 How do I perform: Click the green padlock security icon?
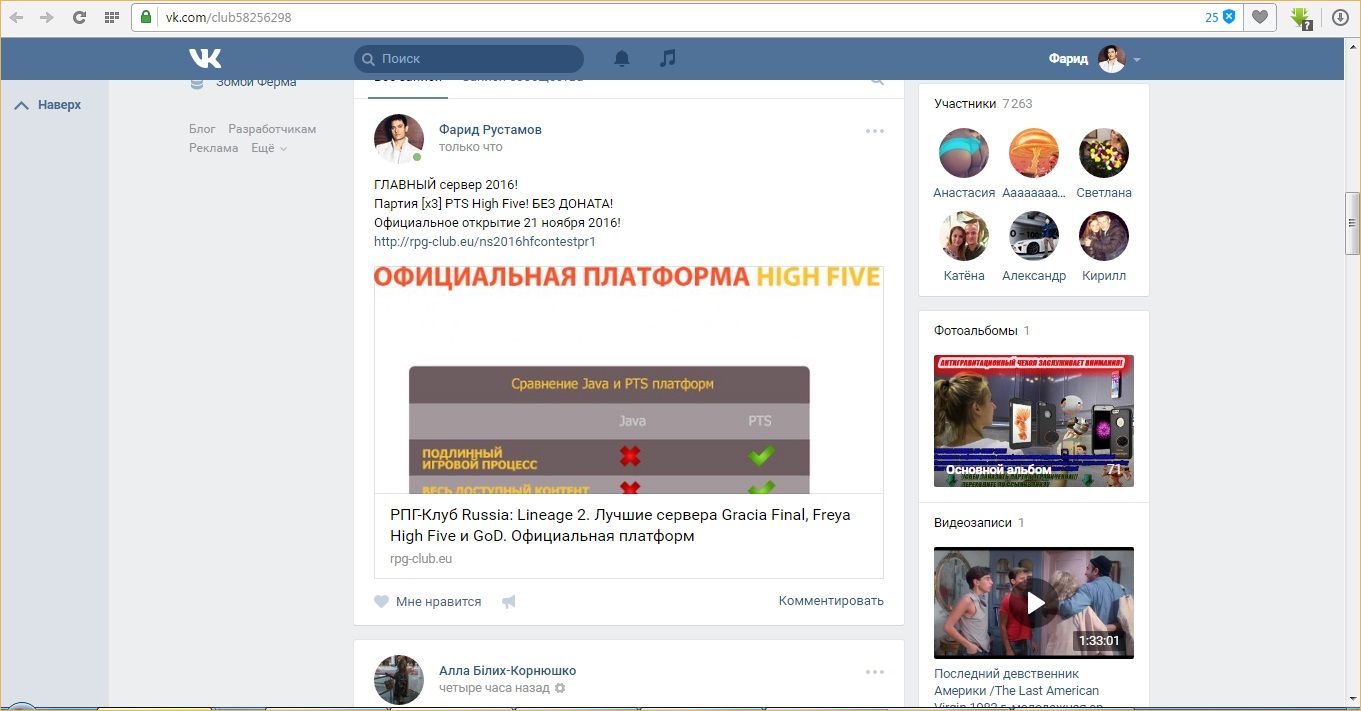[x=146, y=17]
